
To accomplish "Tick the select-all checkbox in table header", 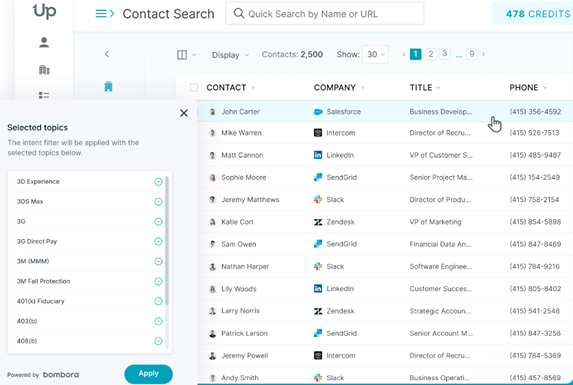I will pyautogui.click(x=194, y=87).
